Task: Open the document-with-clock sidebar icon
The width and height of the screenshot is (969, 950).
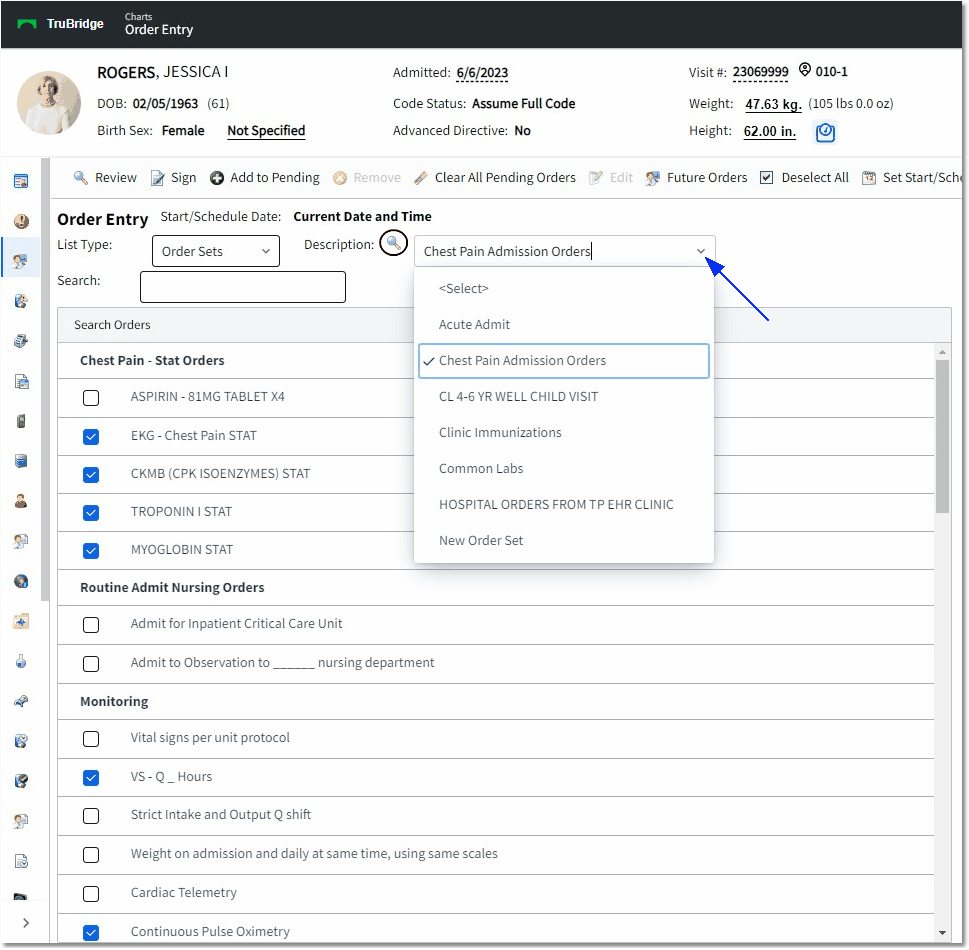Action: 21,861
